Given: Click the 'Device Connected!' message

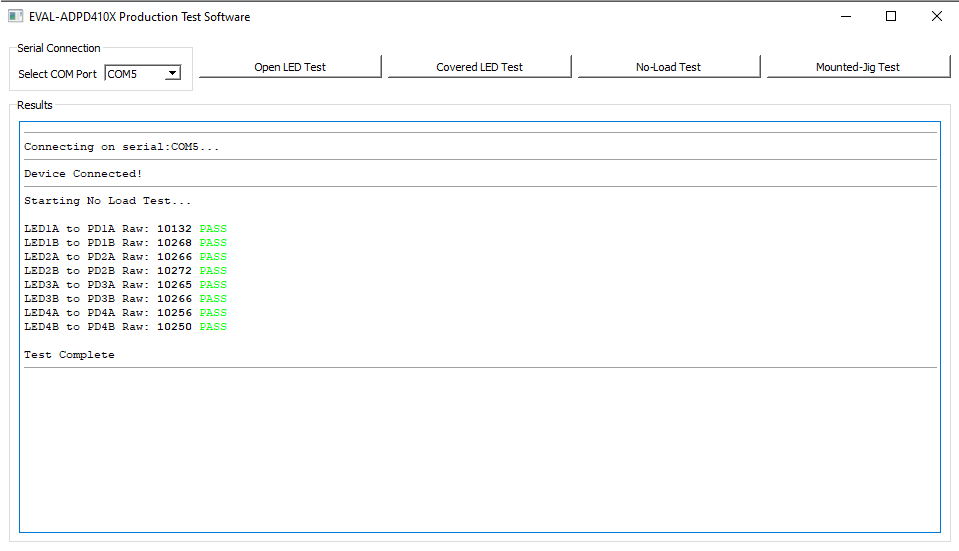Looking at the screenshot, I should pos(83,174).
